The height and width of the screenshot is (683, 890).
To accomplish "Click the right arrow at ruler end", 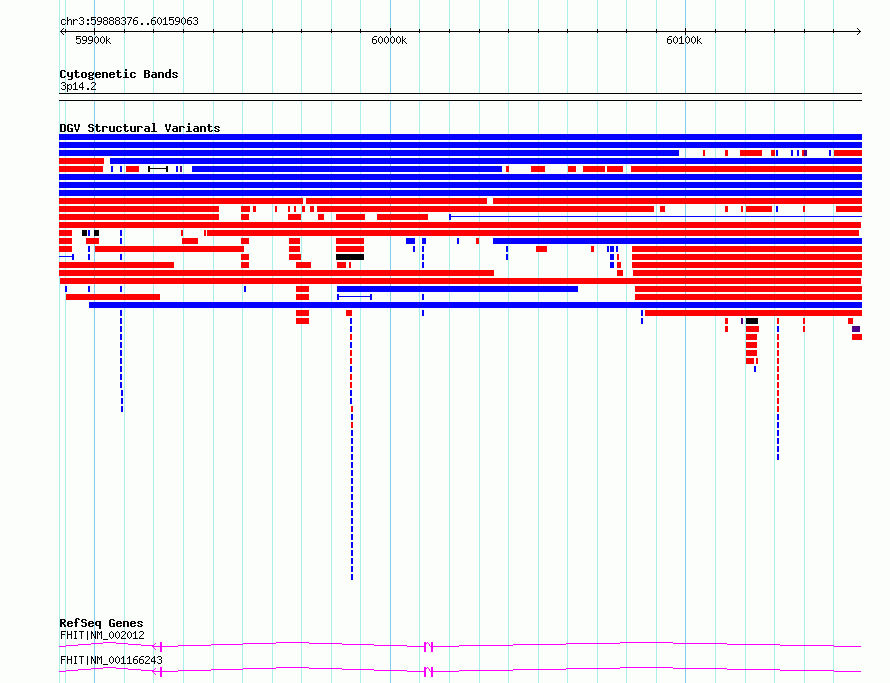I will (858, 32).
